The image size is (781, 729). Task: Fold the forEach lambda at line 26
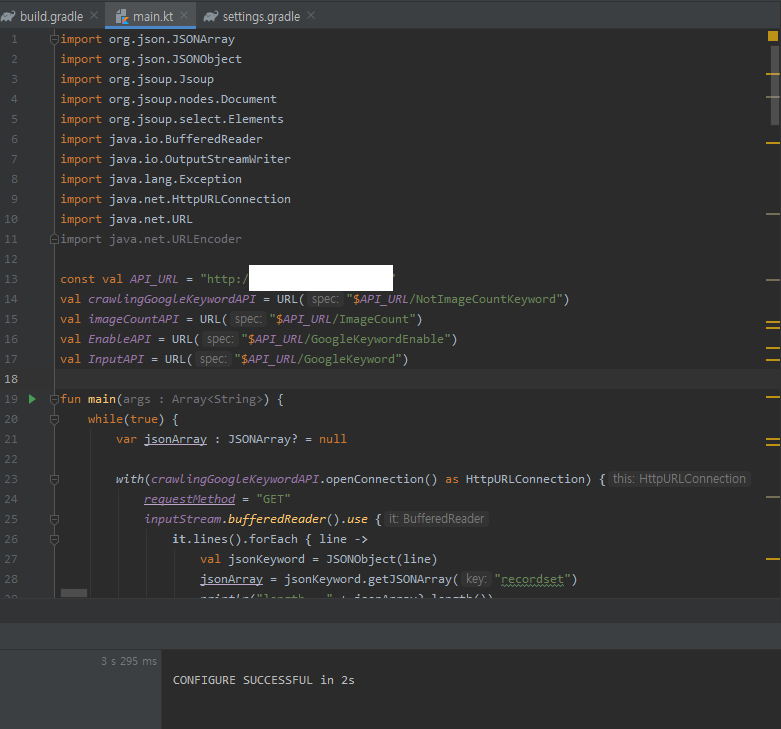[54, 539]
